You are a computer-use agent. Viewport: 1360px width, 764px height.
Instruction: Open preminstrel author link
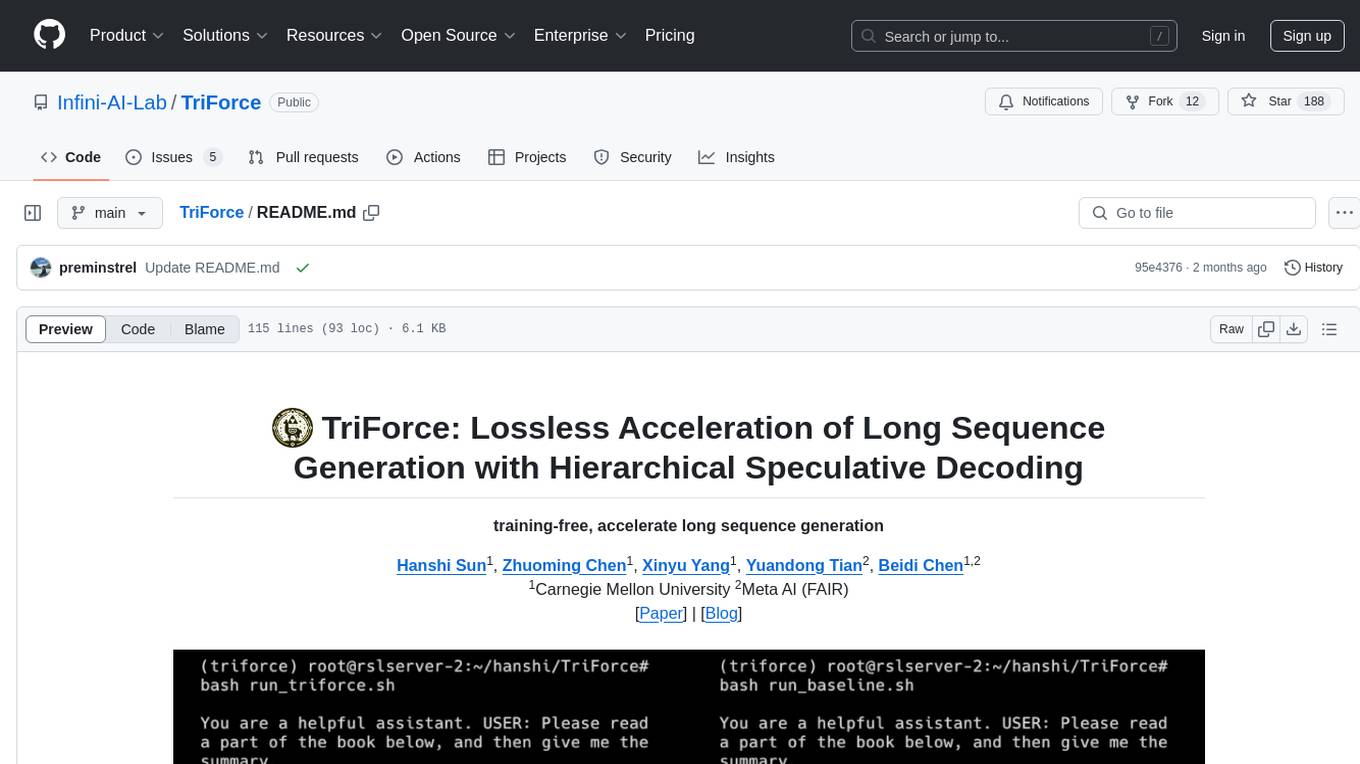(x=98, y=268)
